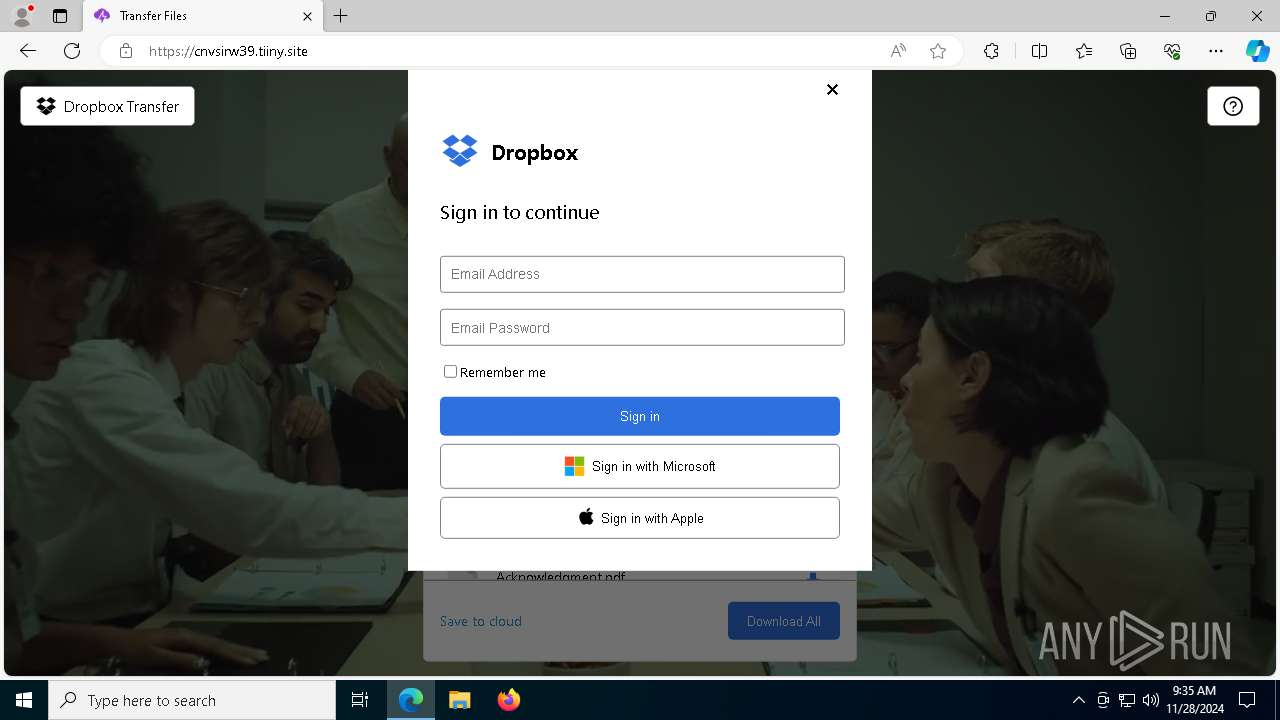Click the taskbar search box
Screen dimensions: 1280x720
tap(192, 700)
